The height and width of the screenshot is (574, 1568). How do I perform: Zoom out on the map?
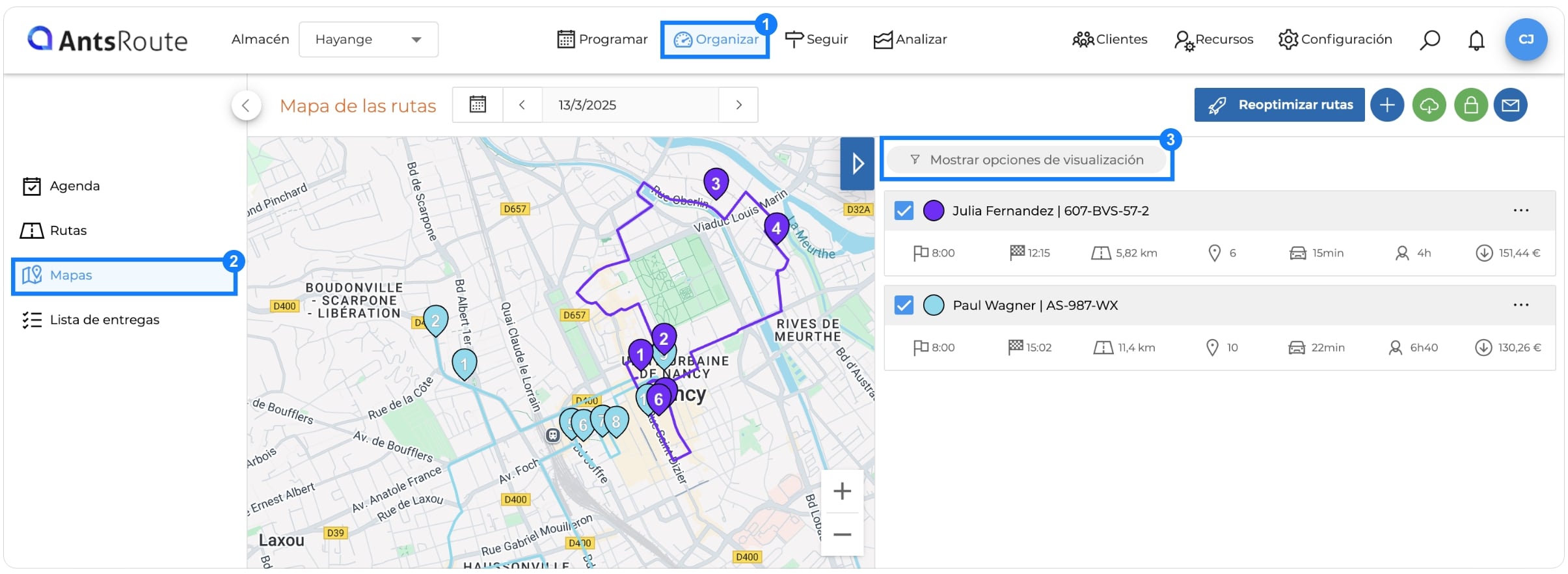click(842, 534)
